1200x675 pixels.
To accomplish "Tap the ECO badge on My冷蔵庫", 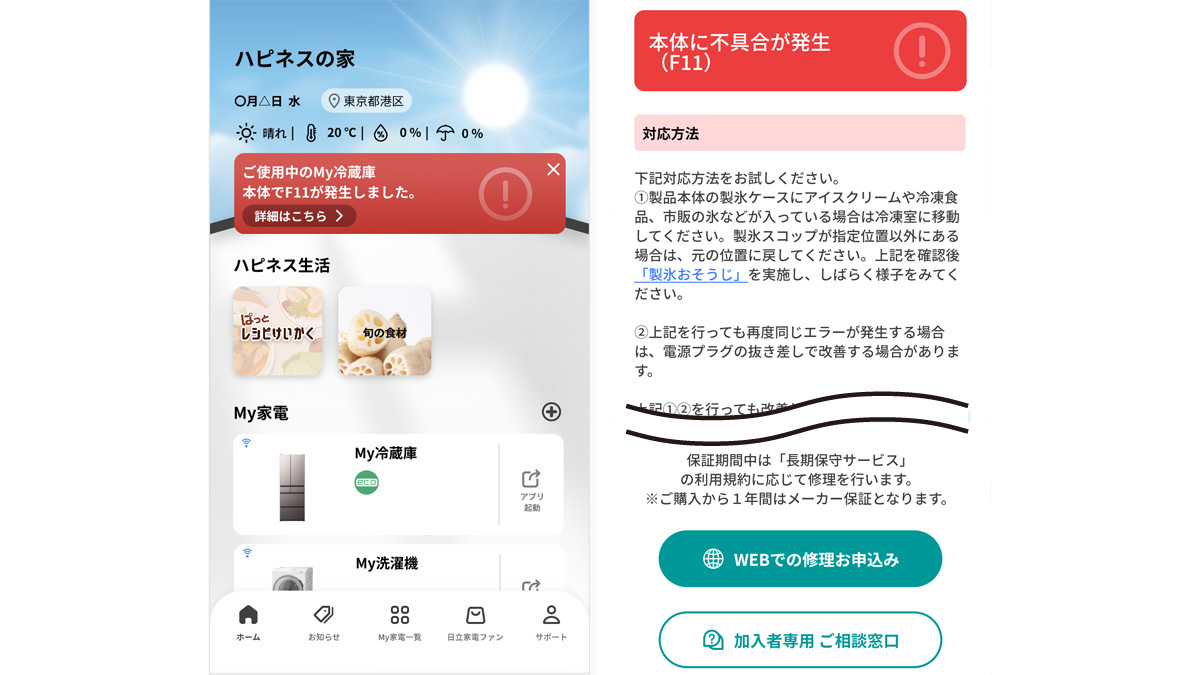I will coord(366,482).
